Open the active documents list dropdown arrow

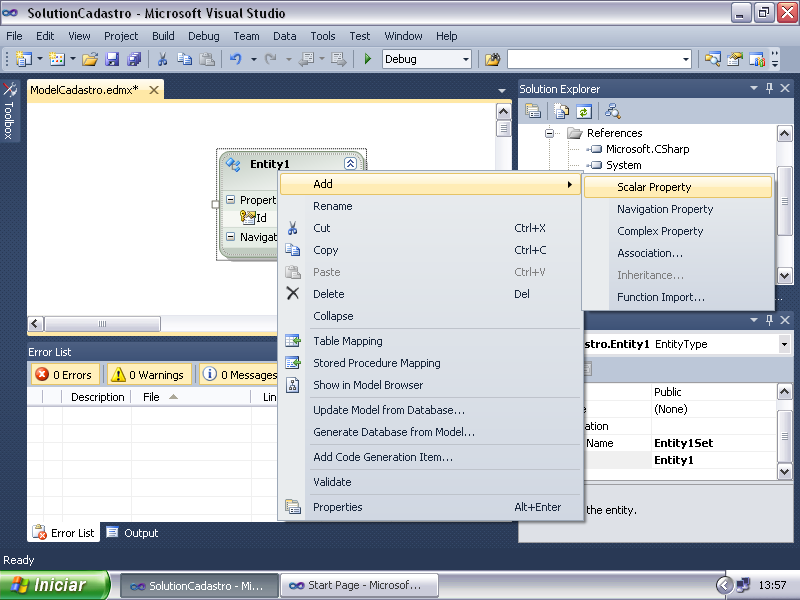[x=502, y=91]
